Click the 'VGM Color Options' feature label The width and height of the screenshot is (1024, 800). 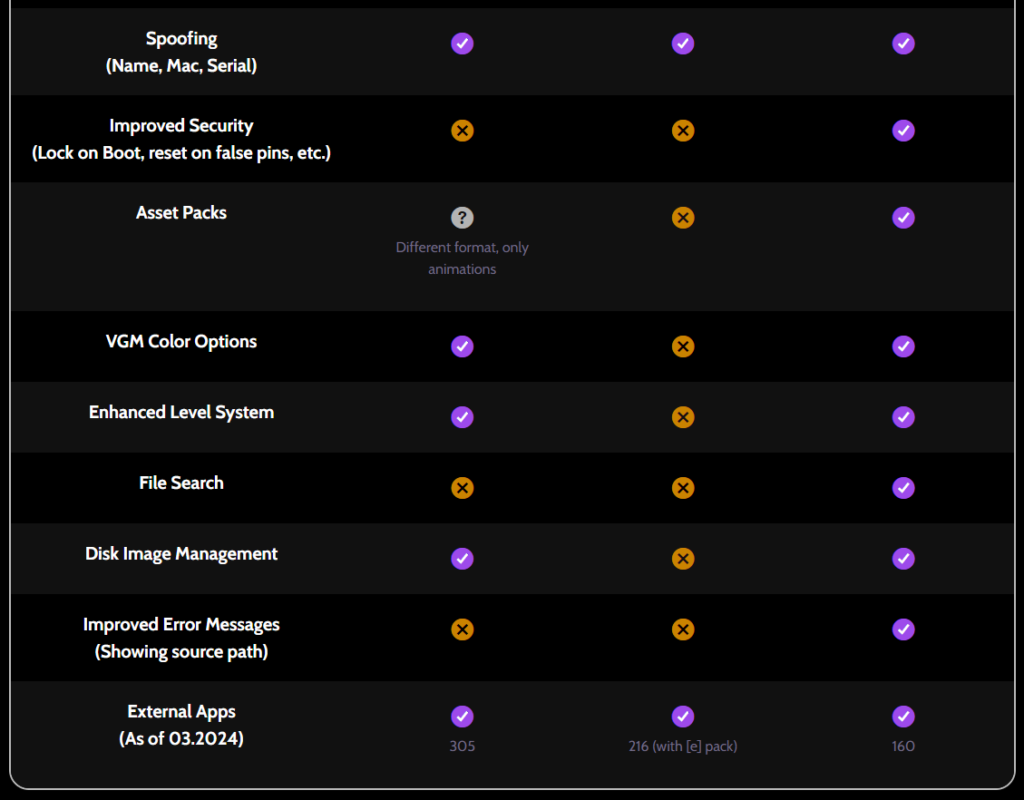181,342
